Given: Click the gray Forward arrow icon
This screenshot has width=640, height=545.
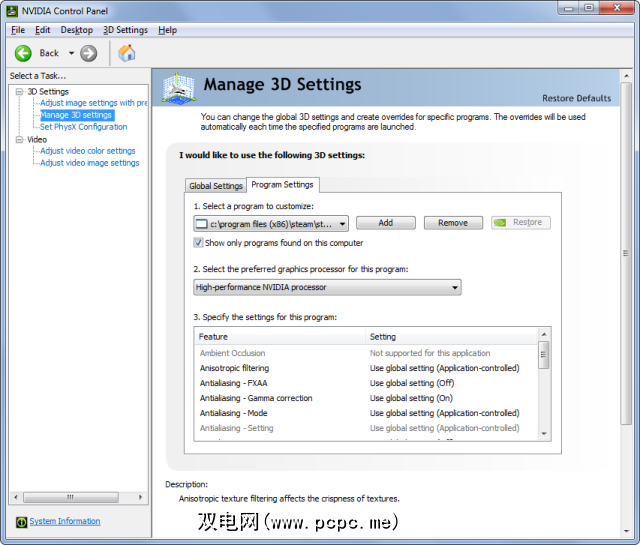Looking at the screenshot, I should point(89,53).
